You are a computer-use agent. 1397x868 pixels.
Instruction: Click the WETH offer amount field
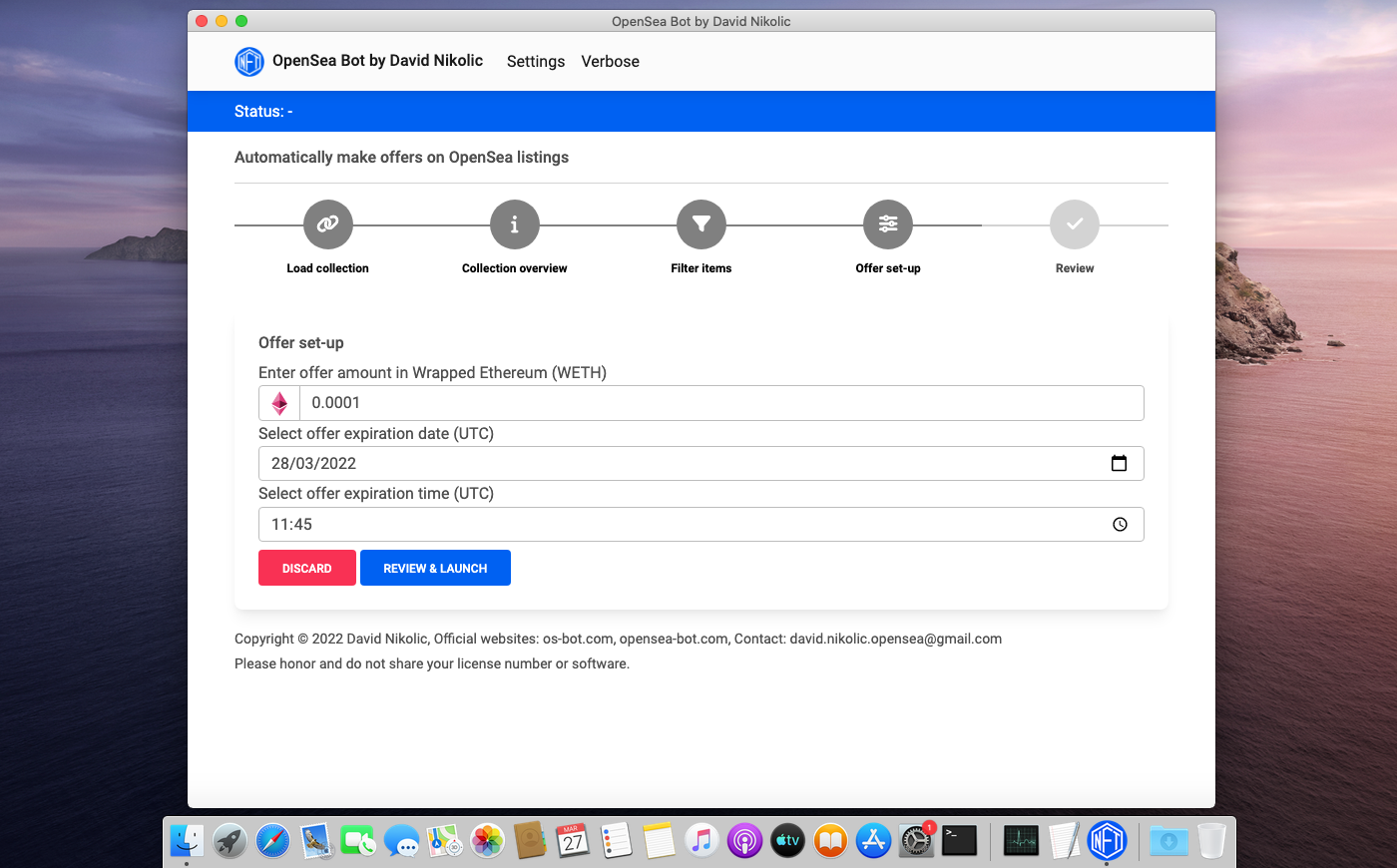pos(721,403)
